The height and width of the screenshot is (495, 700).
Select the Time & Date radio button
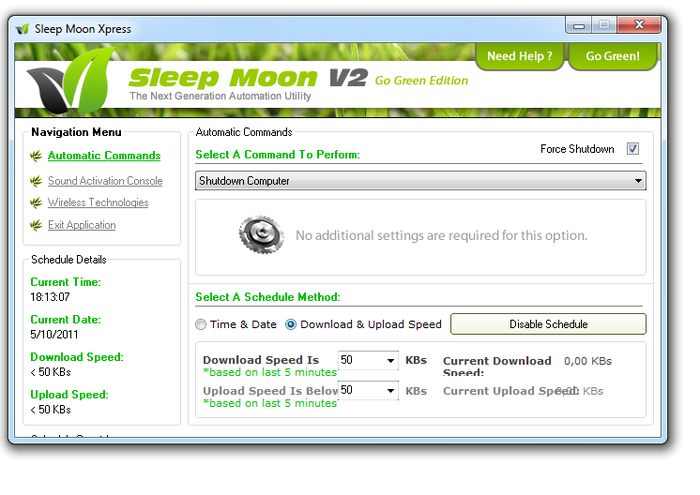tap(201, 324)
